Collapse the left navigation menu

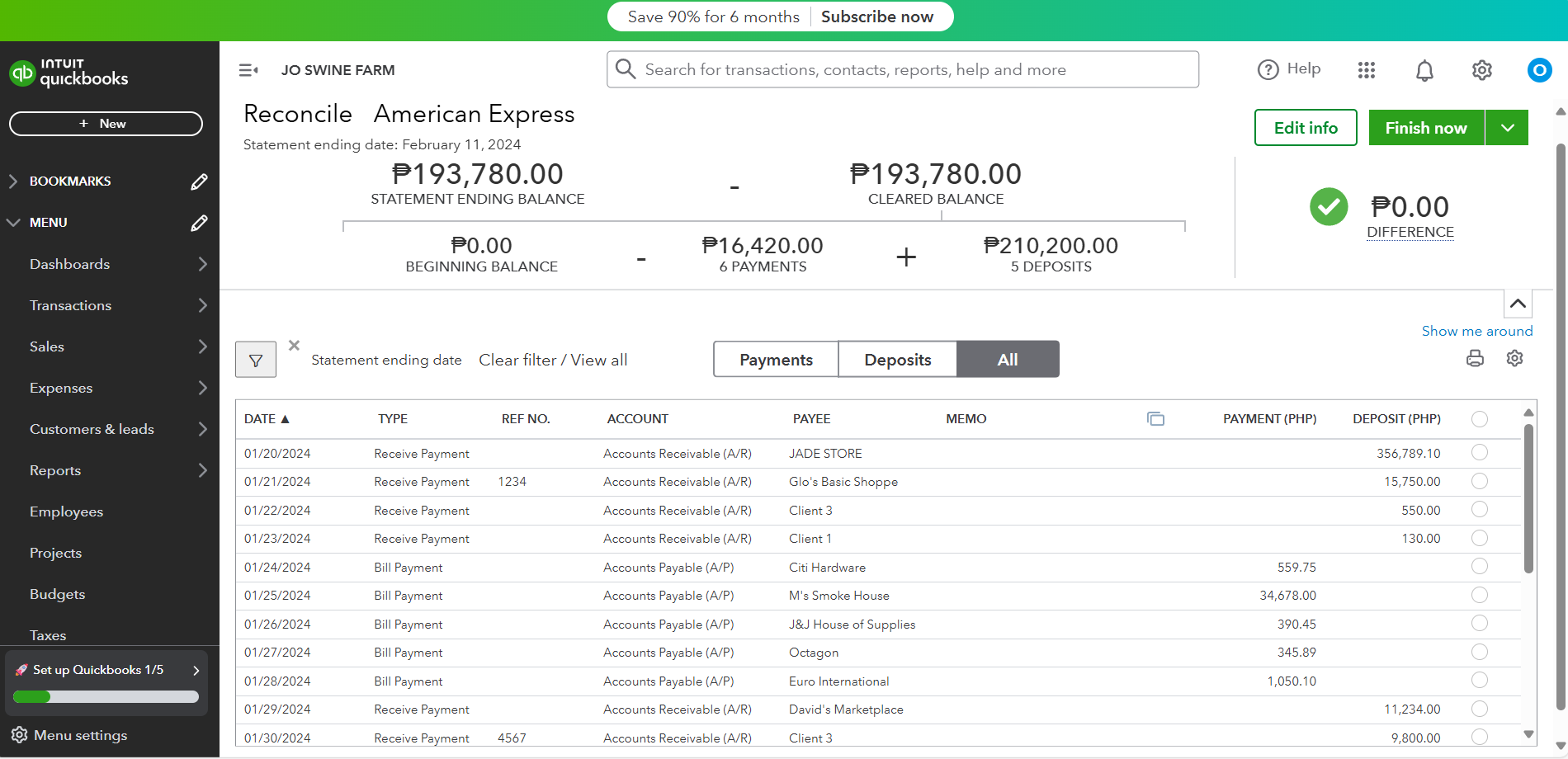(x=248, y=70)
